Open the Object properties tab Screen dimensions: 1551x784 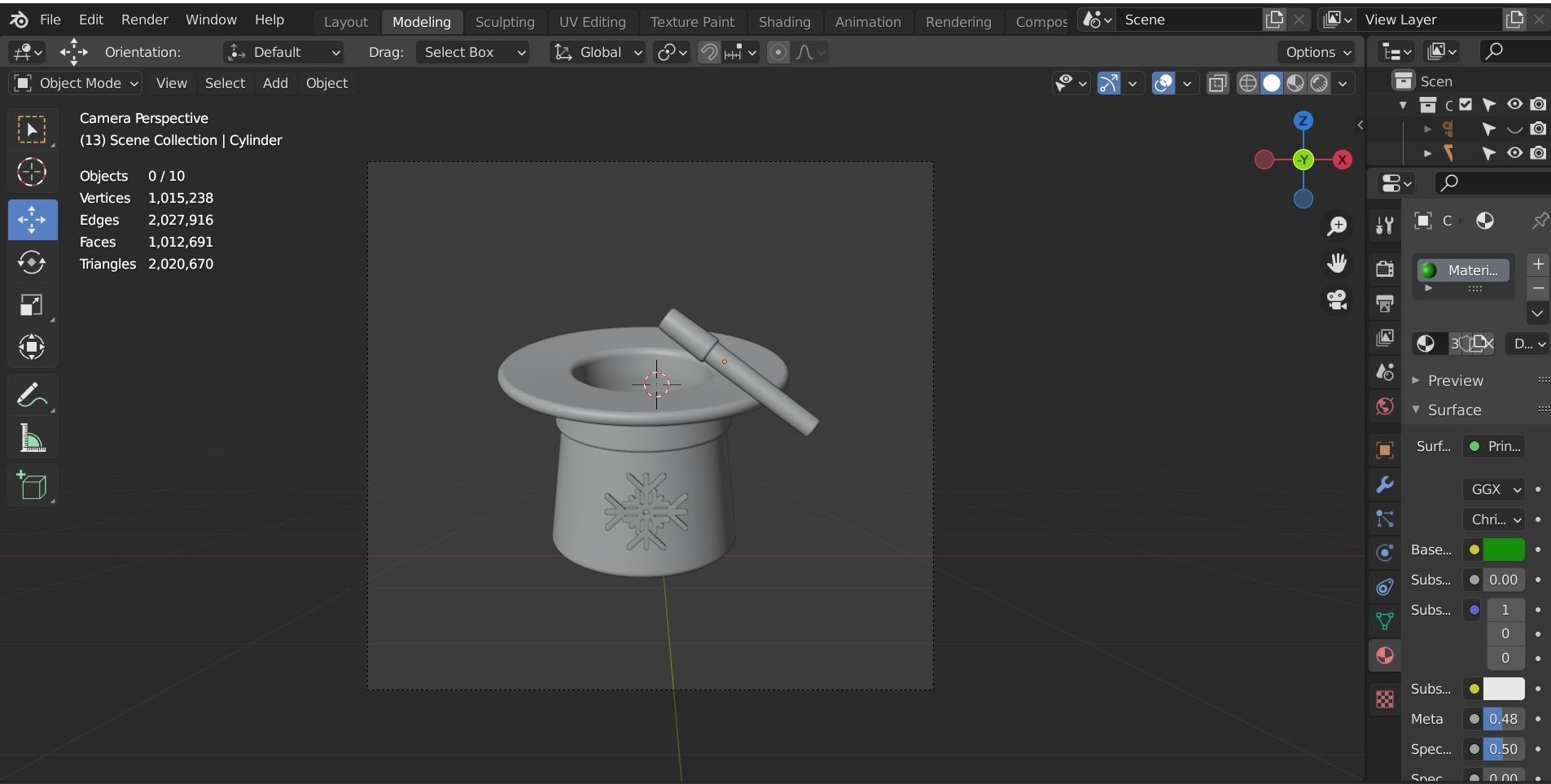(x=1385, y=450)
